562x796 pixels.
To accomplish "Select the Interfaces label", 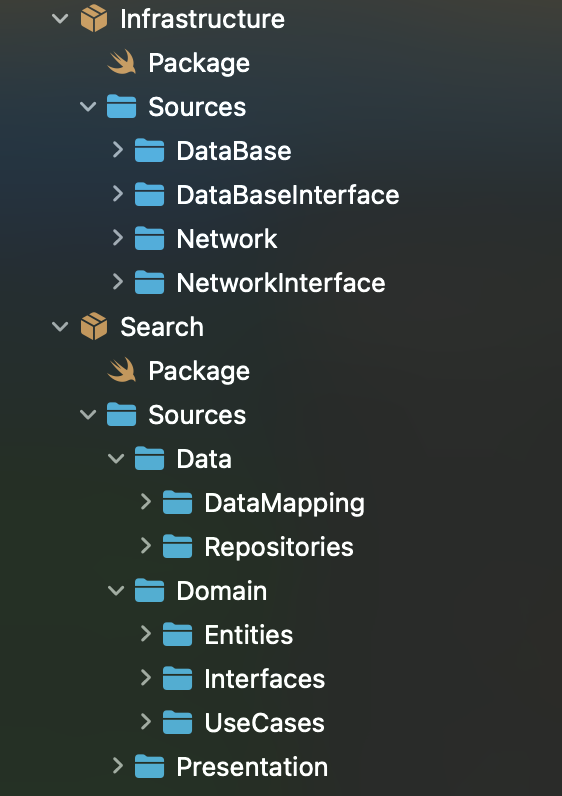I will [265, 679].
